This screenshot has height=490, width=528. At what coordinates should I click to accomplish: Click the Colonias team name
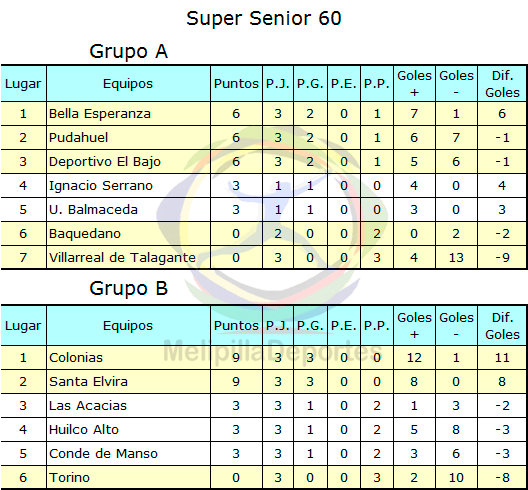[76, 357]
